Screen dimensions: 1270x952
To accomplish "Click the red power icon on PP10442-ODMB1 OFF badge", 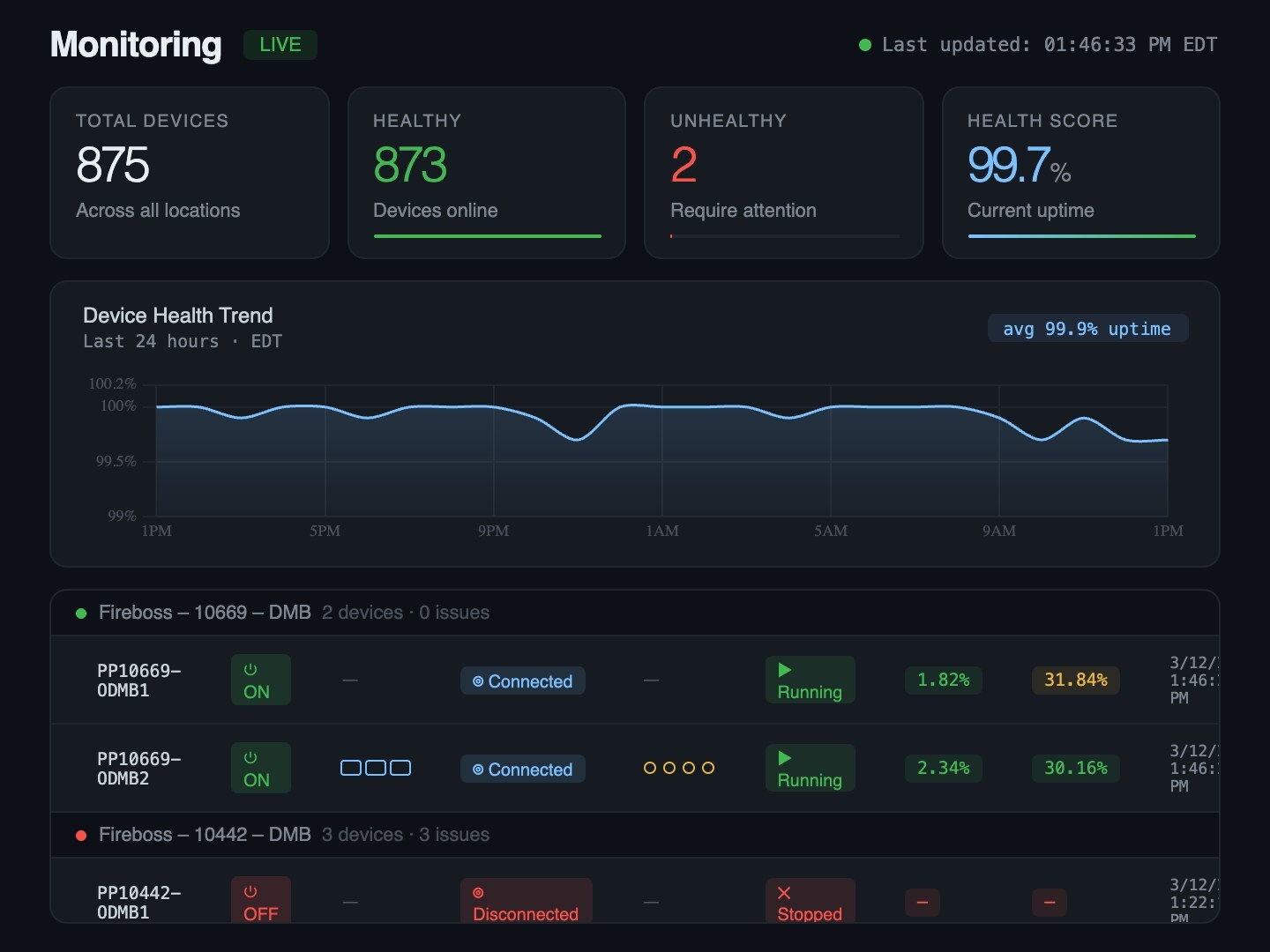I will pyautogui.click(x=250, y=892).
